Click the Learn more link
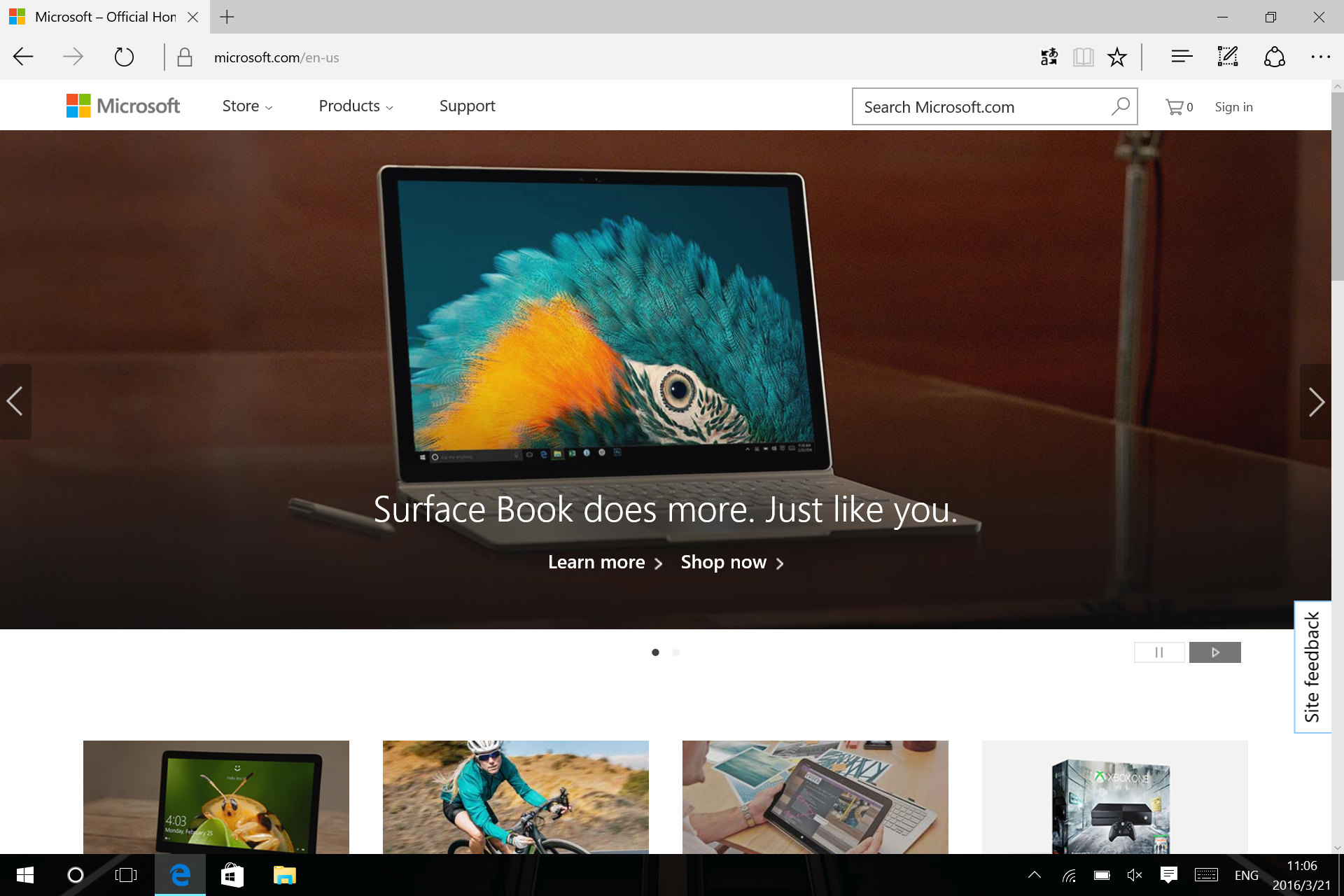Image resolution: width=1344 pixels, height=896 pixels. pyautogui.click(x=605, y=563)
